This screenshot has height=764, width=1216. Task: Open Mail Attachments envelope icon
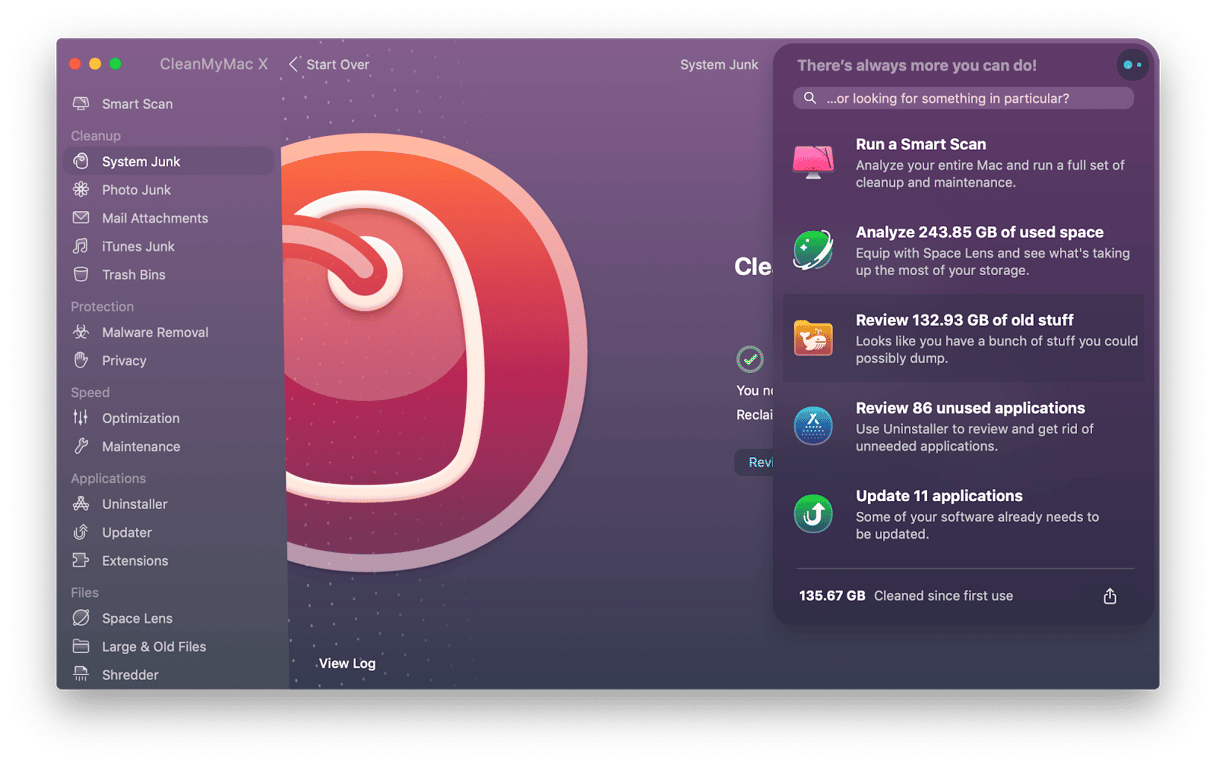pyautogui.click(x=81, y=218)
